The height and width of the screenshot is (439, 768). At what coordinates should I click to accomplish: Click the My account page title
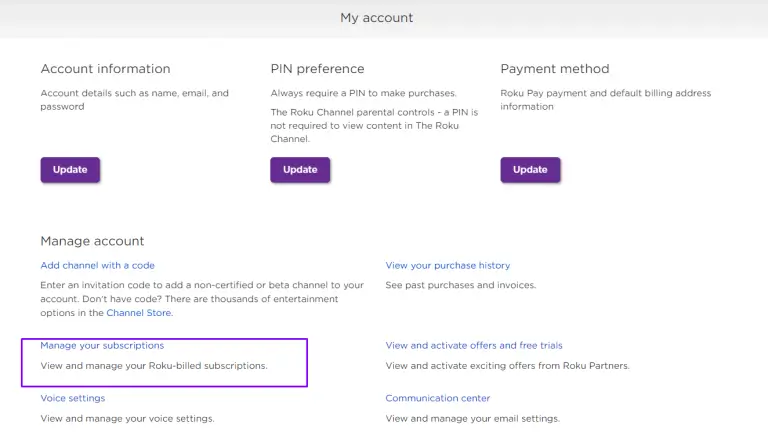[x=376, y=18]
